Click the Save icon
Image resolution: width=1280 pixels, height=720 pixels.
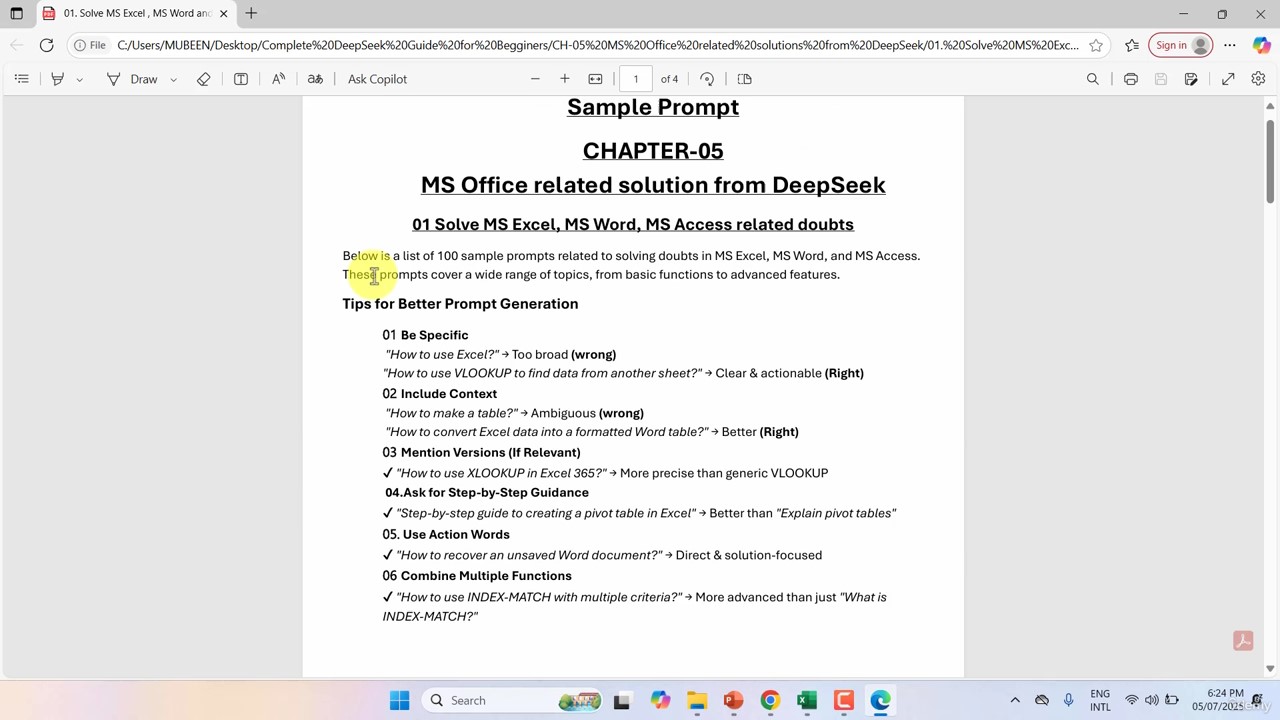coord(1161,79)
